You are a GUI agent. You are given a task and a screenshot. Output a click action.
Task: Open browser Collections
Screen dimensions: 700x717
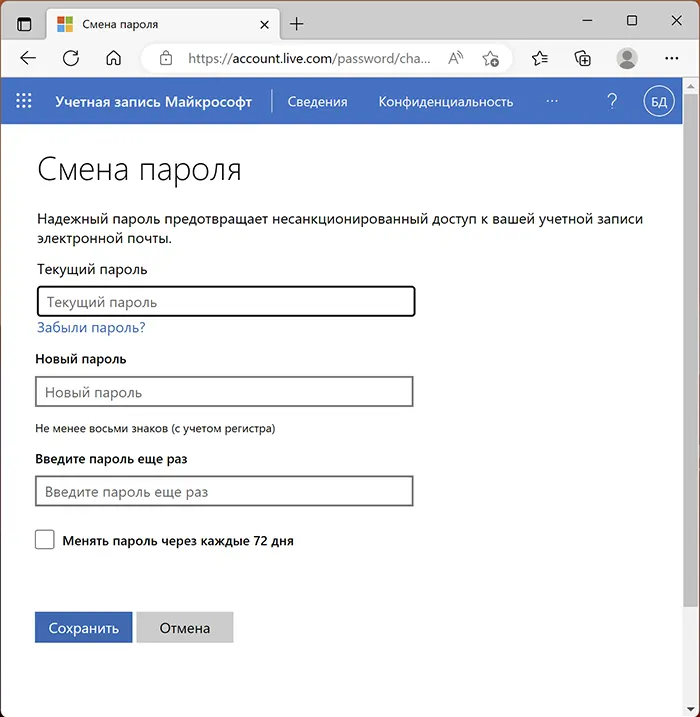pos(582,58)
